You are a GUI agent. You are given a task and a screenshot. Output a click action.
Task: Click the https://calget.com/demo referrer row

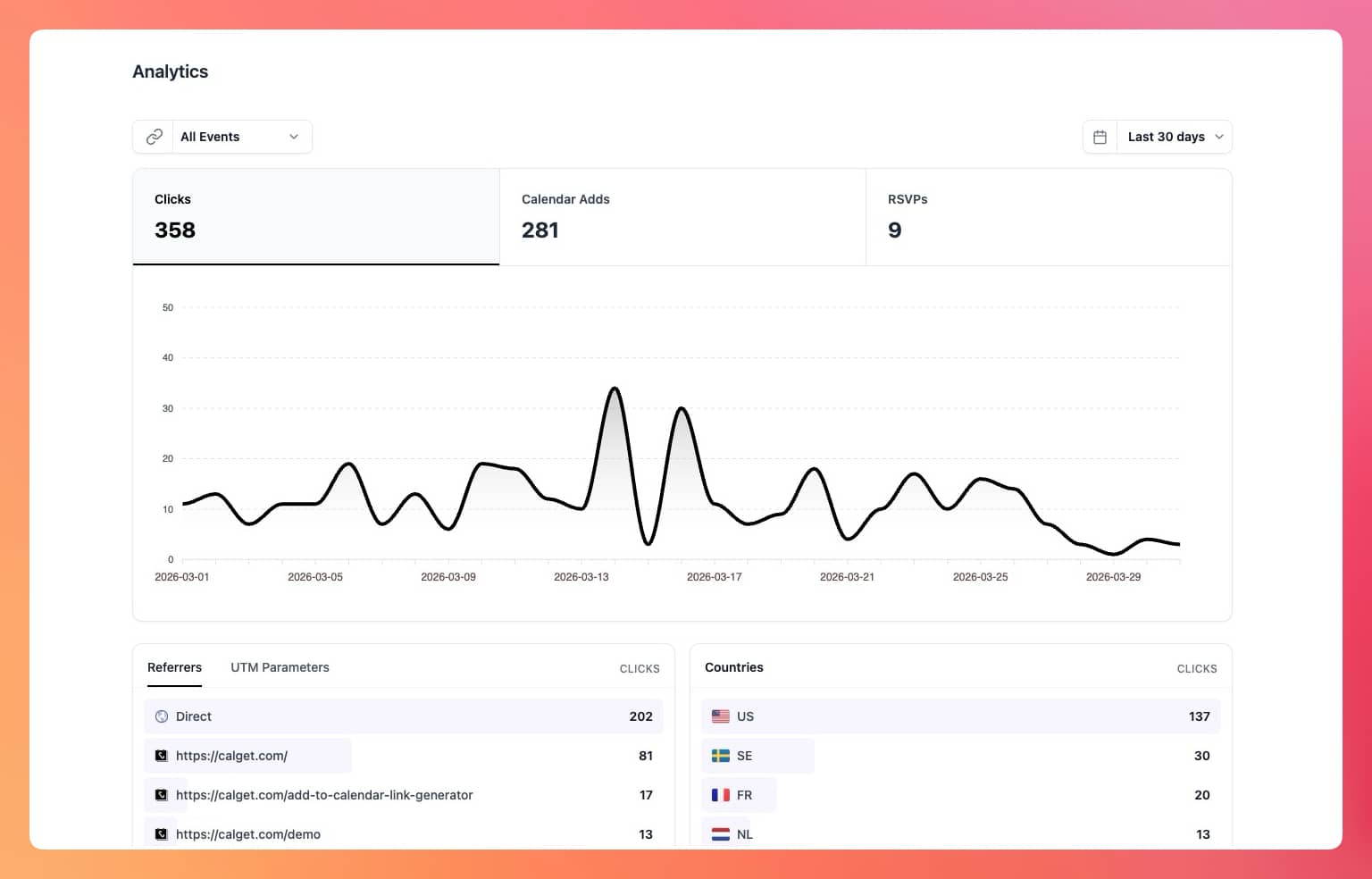[x=403, y=834]
